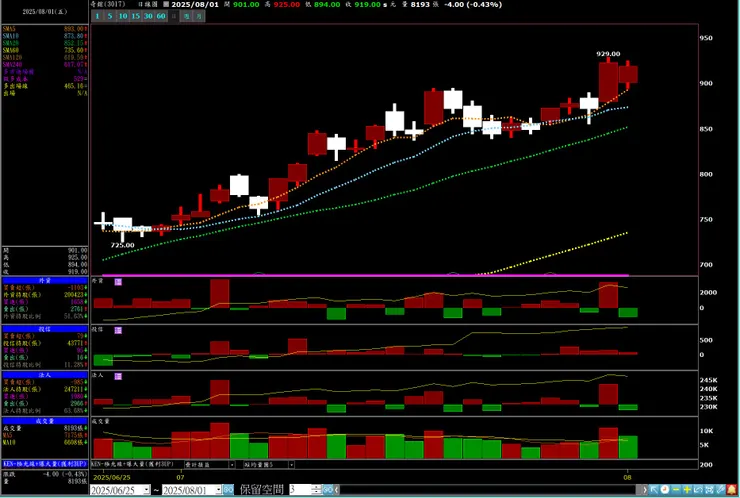This screenshot has height=498, width=740.
Task: Click the 2025/08/01(五) date header in left panel
Action: [45, 11]
